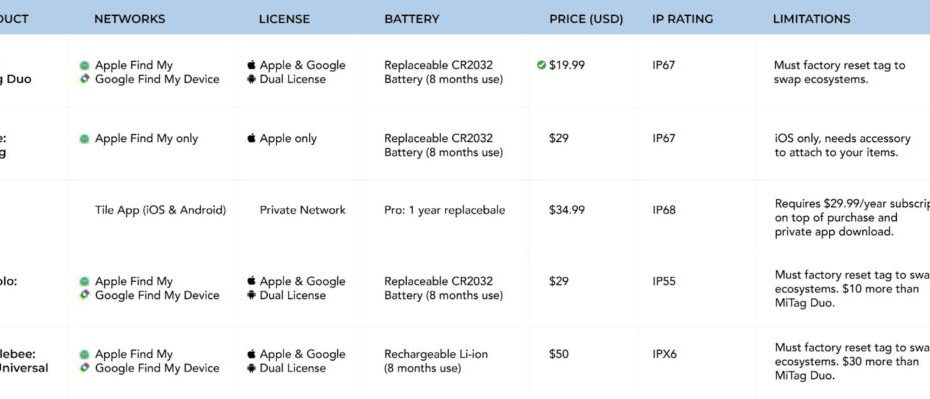Viewport: 930px width, 399px height.
Task: Select the NETWORKS column header
Action: point(130,19)
